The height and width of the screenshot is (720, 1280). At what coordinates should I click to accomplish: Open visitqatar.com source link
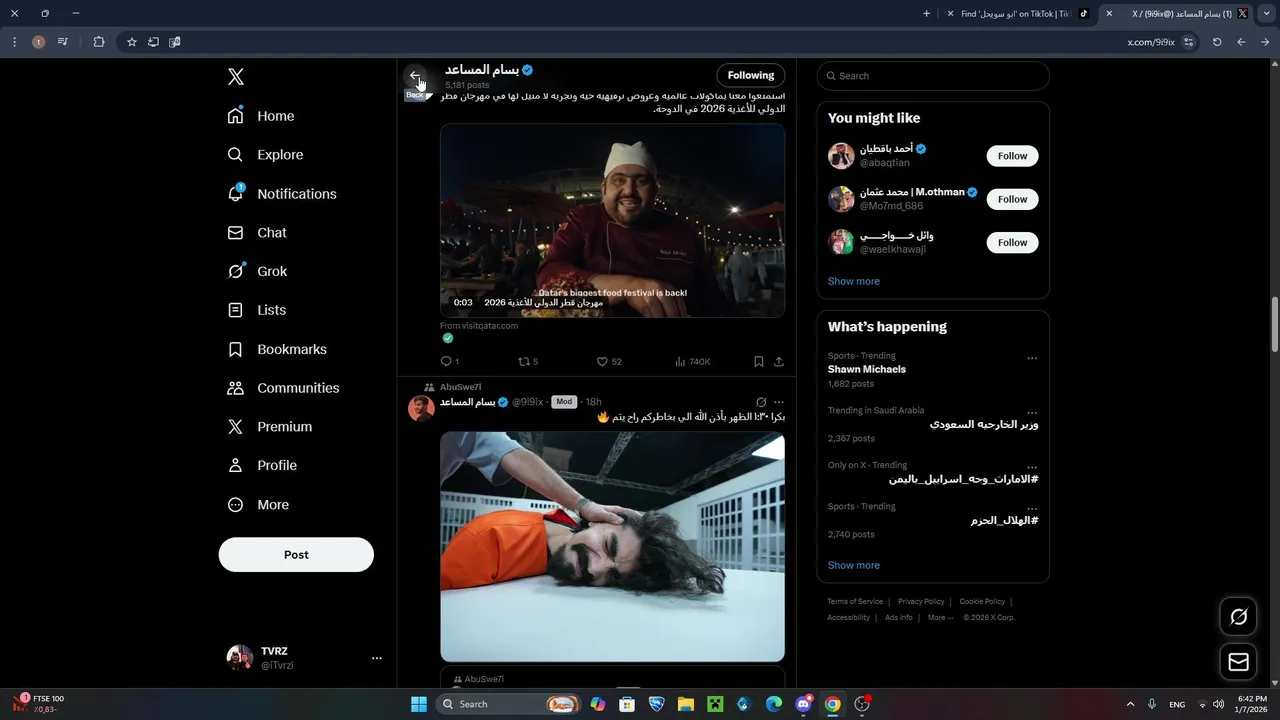click(x=479, y=326)
